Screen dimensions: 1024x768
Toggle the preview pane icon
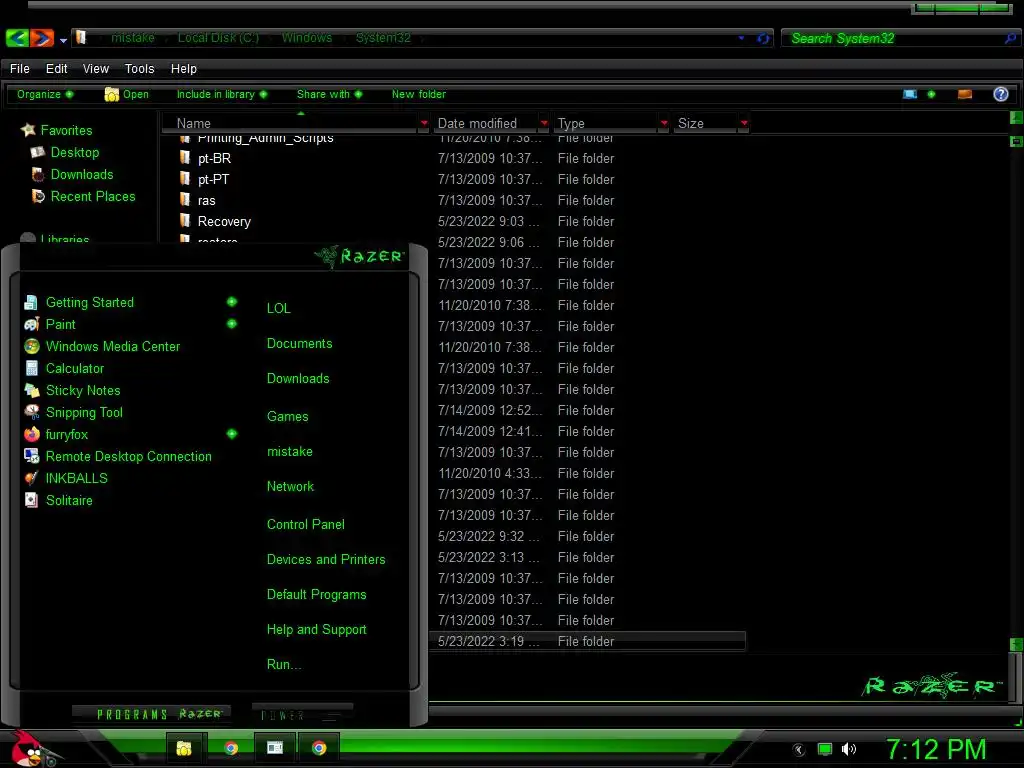pyautogui.click(x=965, y=94)
